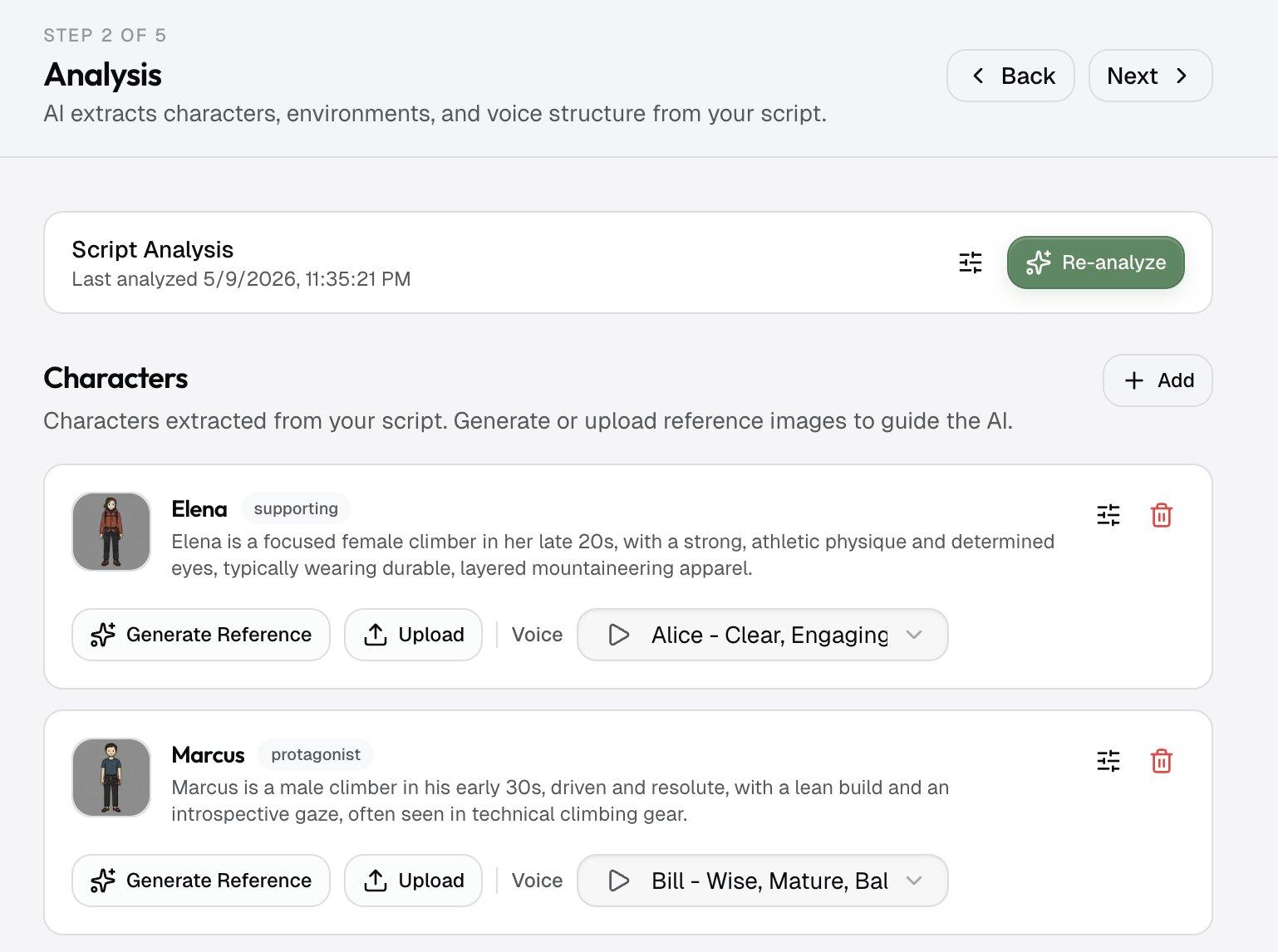Click sparkle icon on Elena's Generate Reference
Image resolution: width=1278 pixels, height=952 pixels.
pyautogui.click(x=103, y=635)
